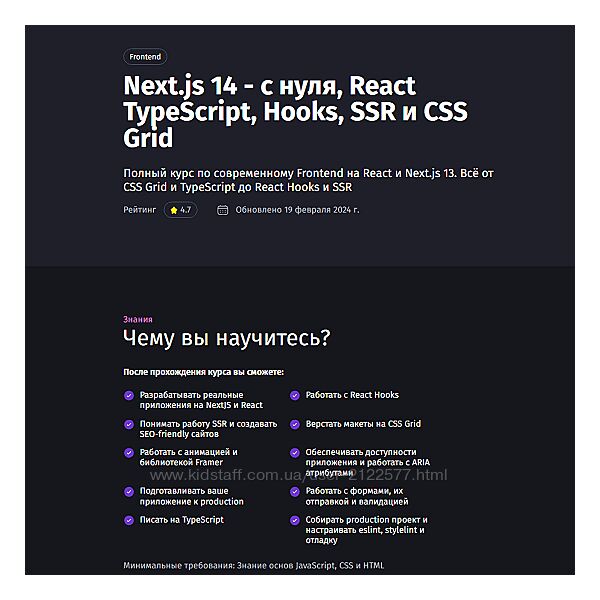Click the pink "Знания" section label
Image resolution: width=600 pixels, height=600 pixels.
[137, 319]
